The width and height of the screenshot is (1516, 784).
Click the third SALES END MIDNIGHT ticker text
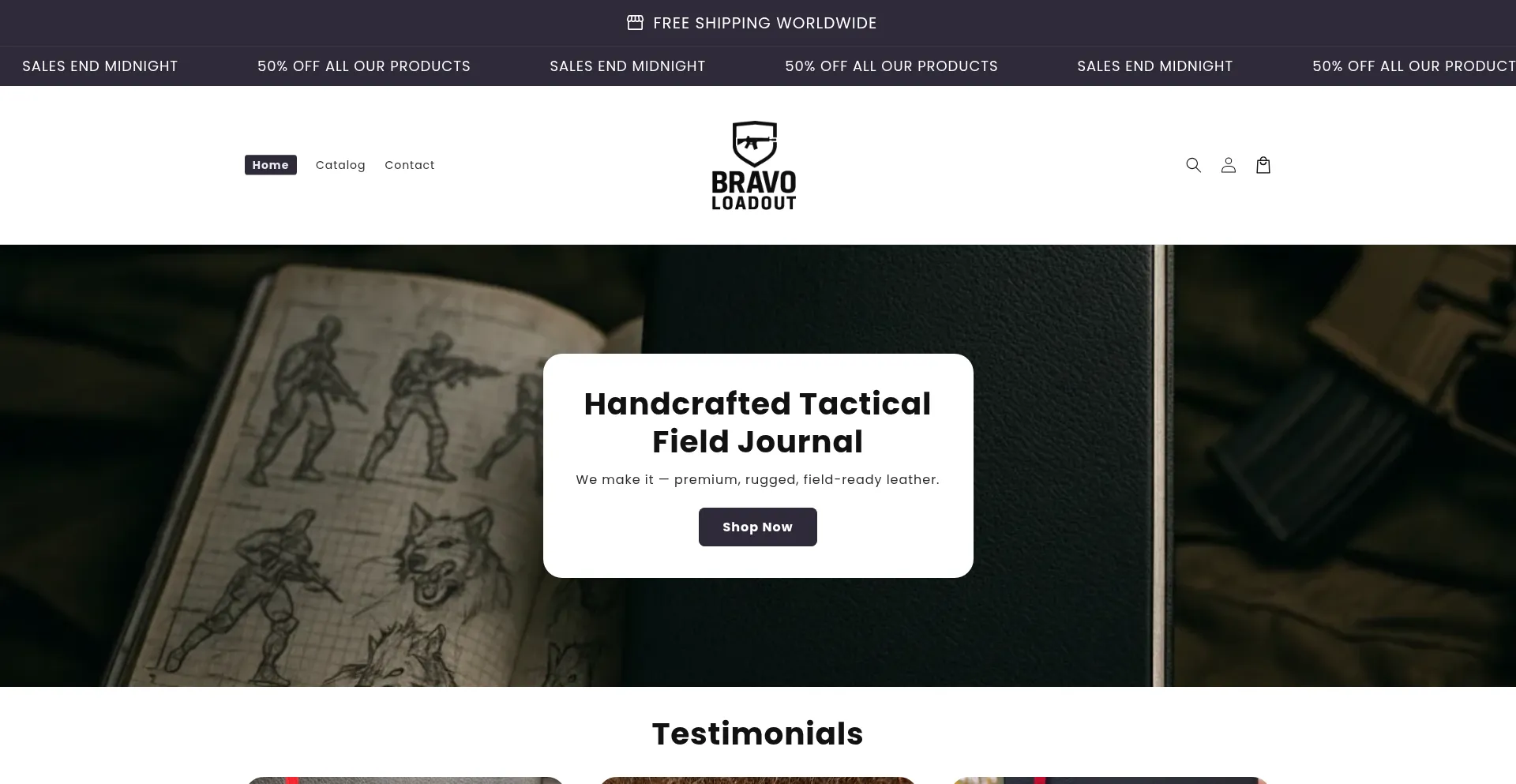tap(1155, 66)
